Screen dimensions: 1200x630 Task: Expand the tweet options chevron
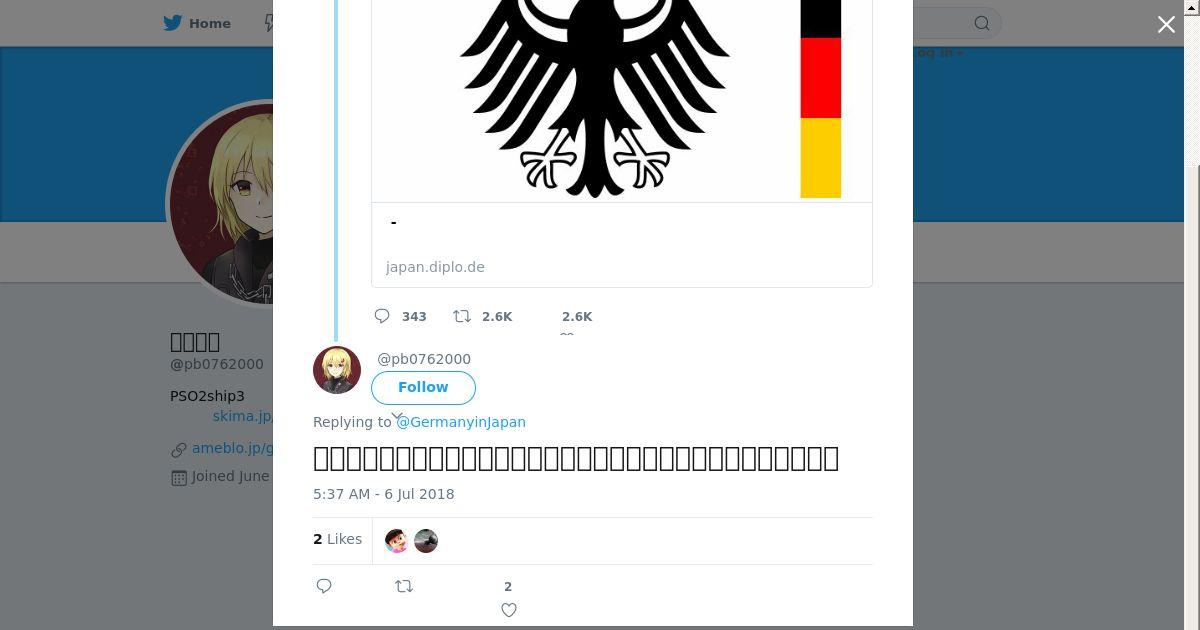pos(396,415)
